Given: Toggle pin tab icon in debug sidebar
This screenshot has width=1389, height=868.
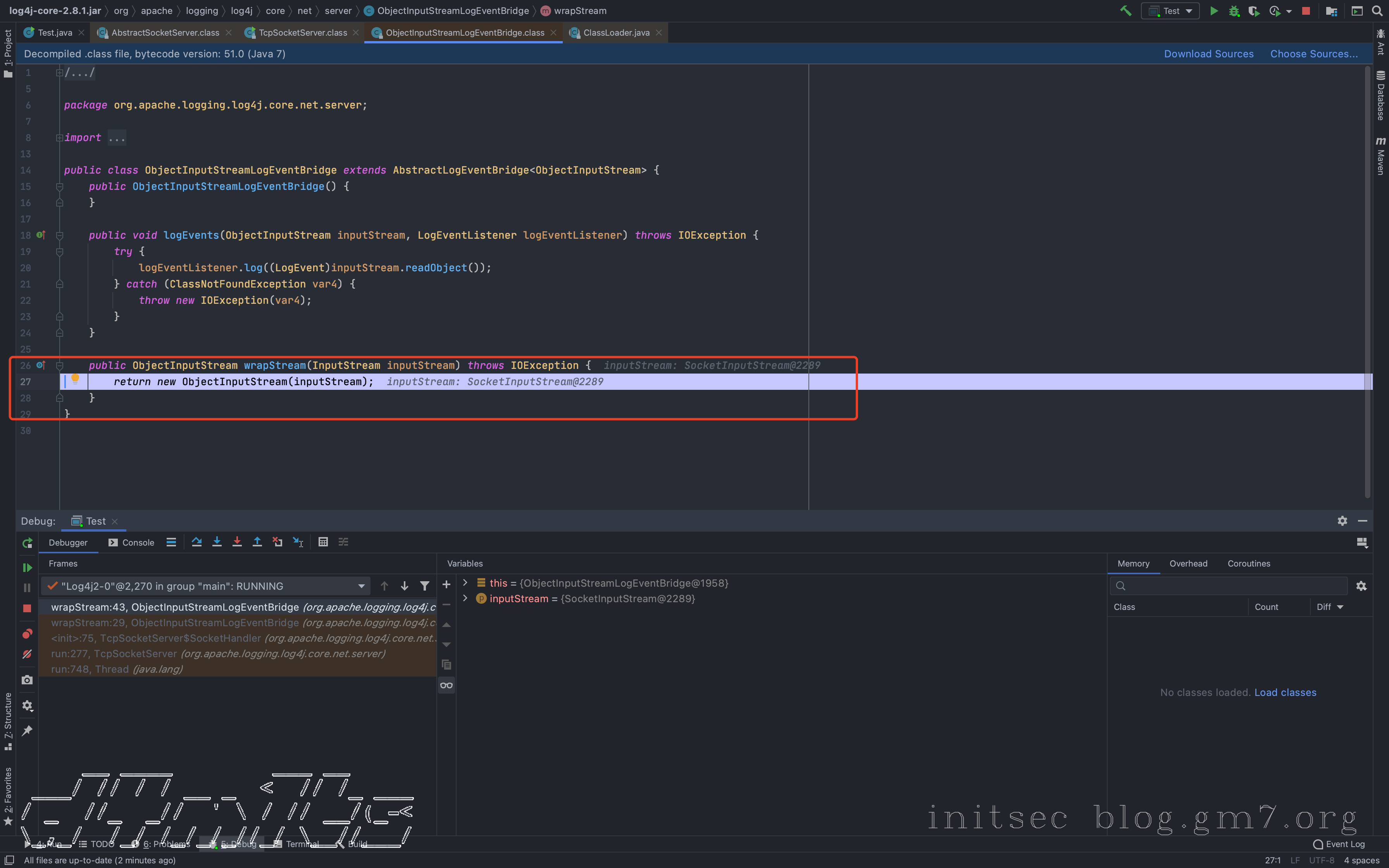Looking at the screenshot, I should [27, 730].
